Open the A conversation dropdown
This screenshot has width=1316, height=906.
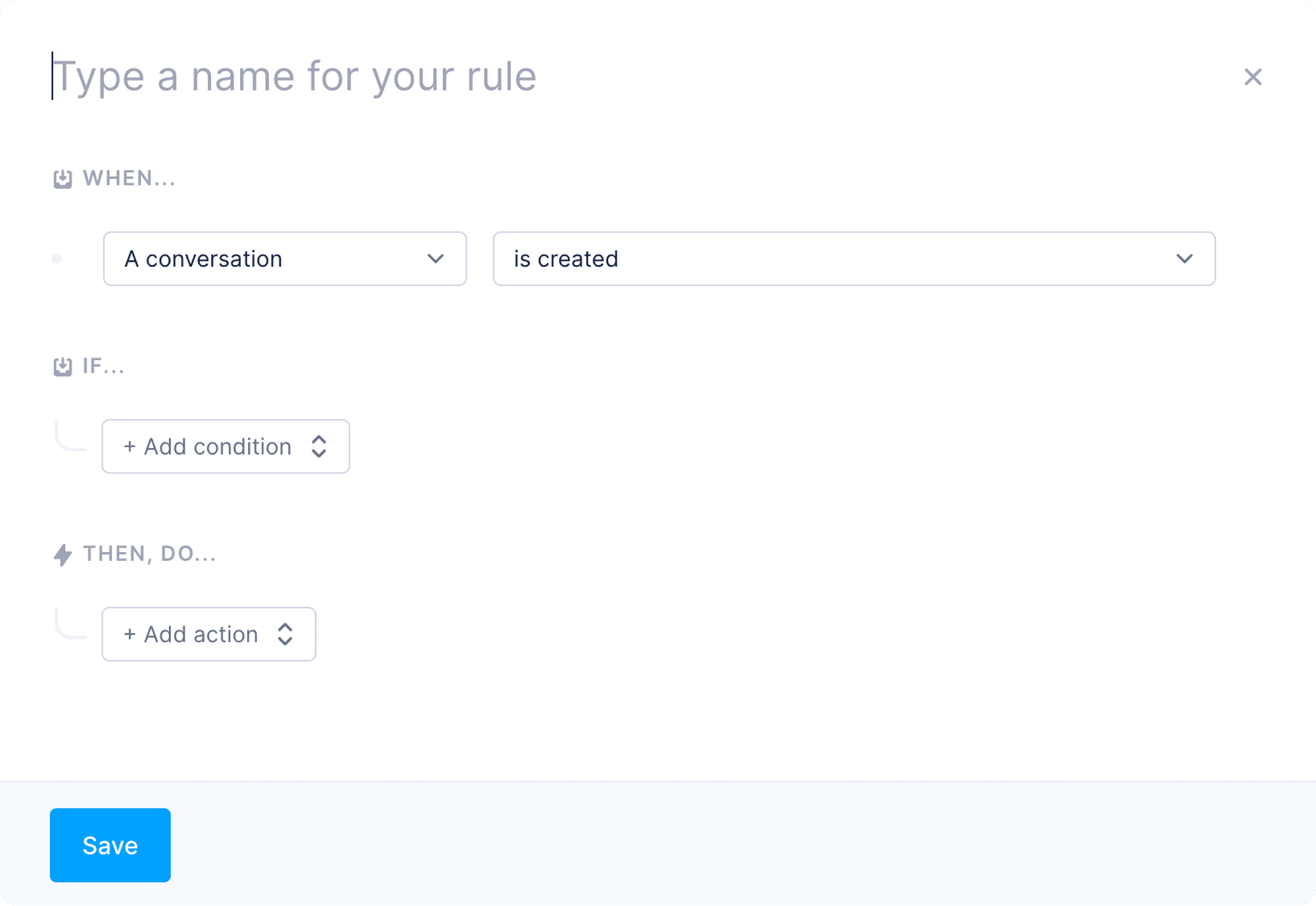click(x=285, y=259)
